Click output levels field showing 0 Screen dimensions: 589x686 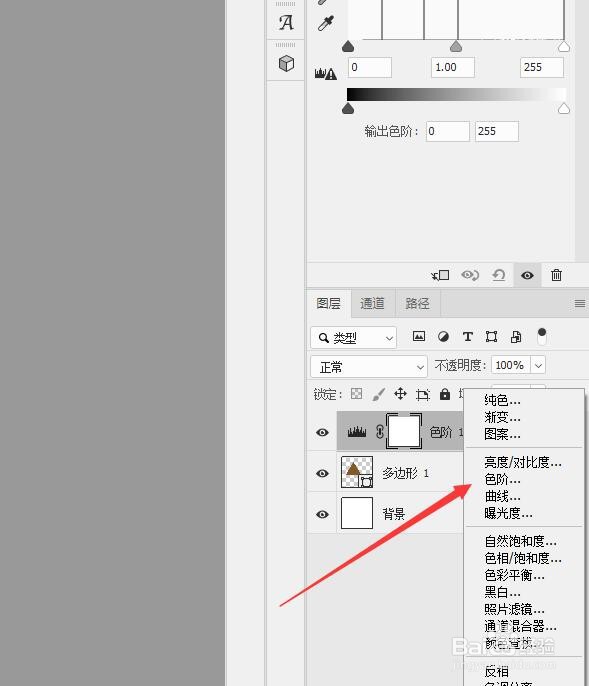(x=448, y=131)
